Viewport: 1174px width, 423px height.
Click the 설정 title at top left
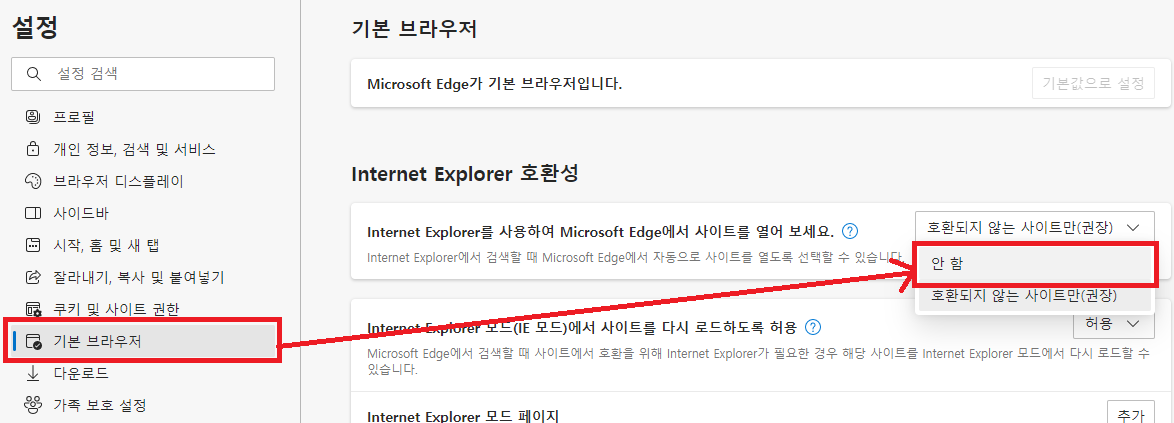pyautogui.click(x=35, y=28)
